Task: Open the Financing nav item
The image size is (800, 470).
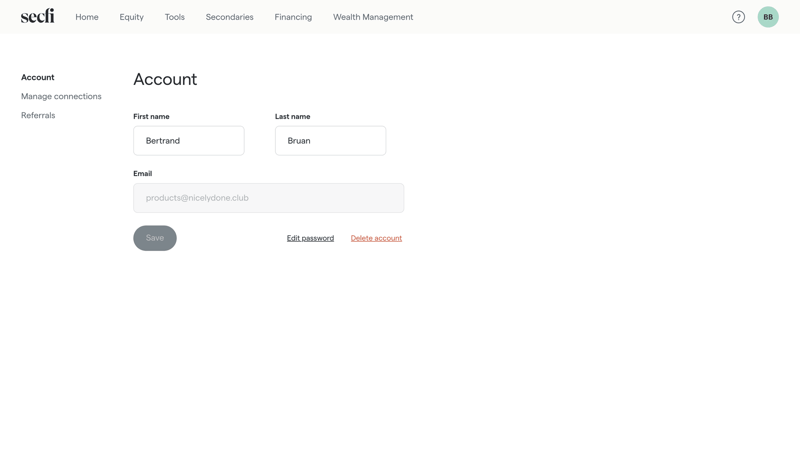Action: click(293, 17)
